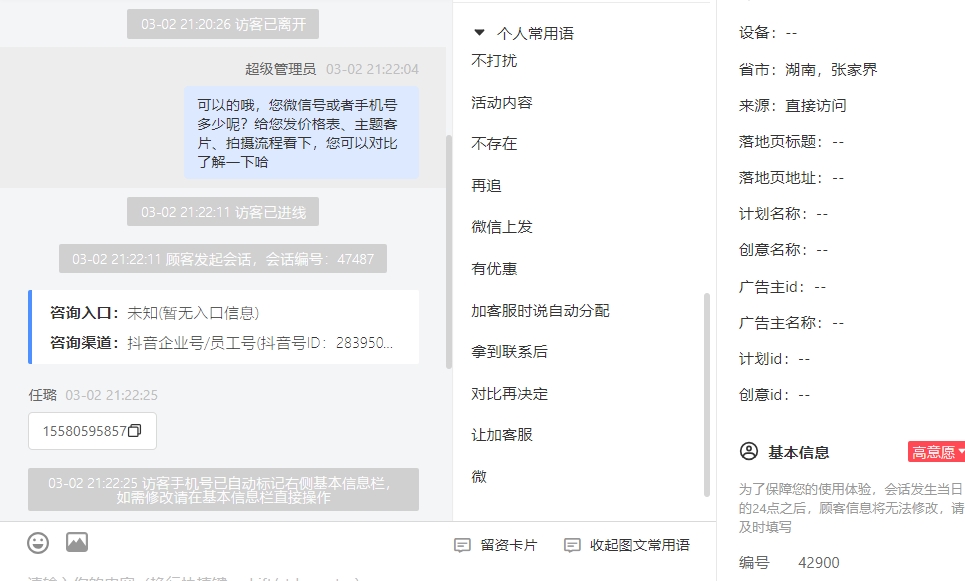965x581 pixels.
Task: Click the 收起图文常用语 icon
Action: coord(572,545)
